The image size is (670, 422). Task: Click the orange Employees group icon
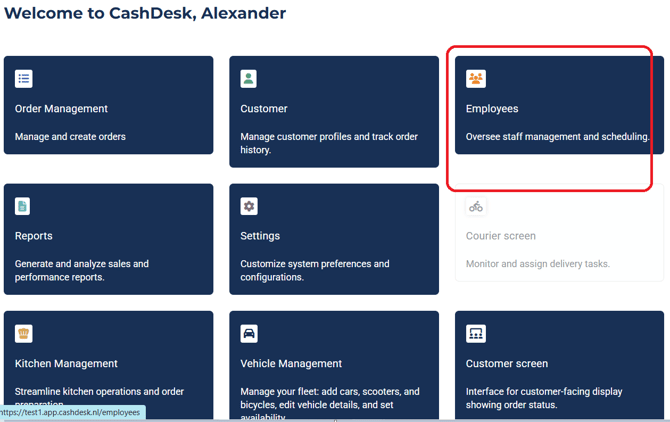click(476, 78)
